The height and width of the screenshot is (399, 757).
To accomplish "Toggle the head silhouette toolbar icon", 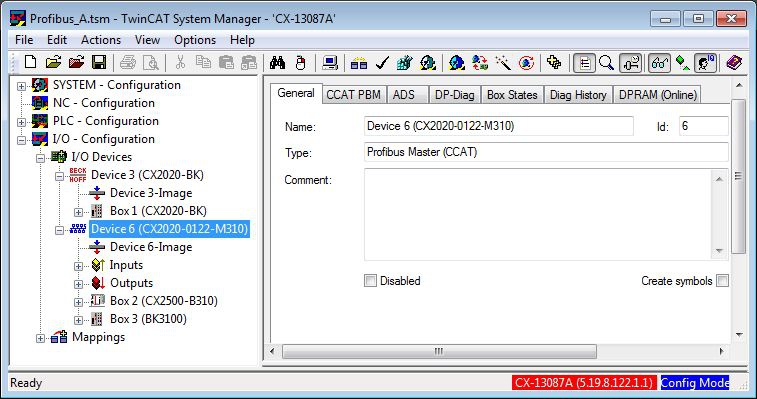I will 705,63.
